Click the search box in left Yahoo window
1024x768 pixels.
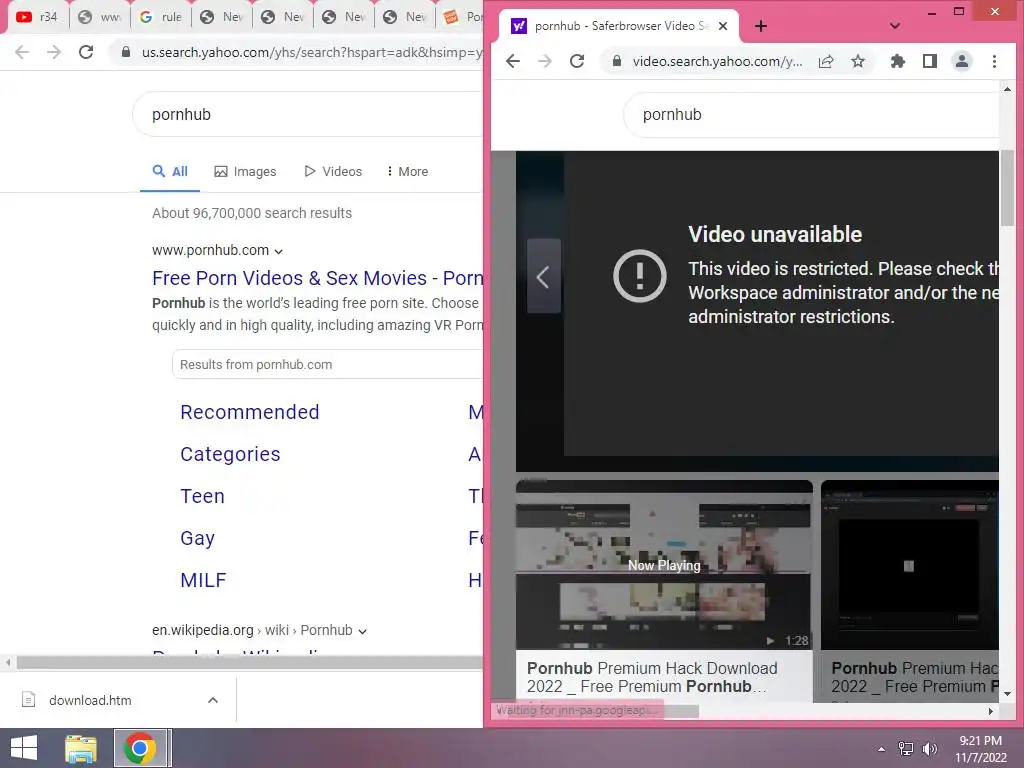click(x=307, y=114)
